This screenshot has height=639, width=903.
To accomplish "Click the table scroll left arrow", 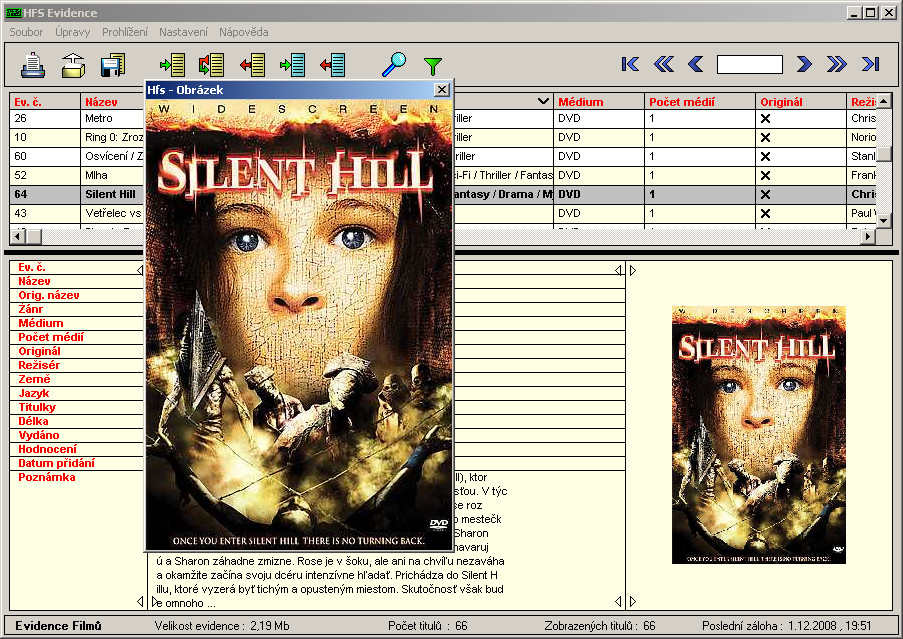I will 18,236.
